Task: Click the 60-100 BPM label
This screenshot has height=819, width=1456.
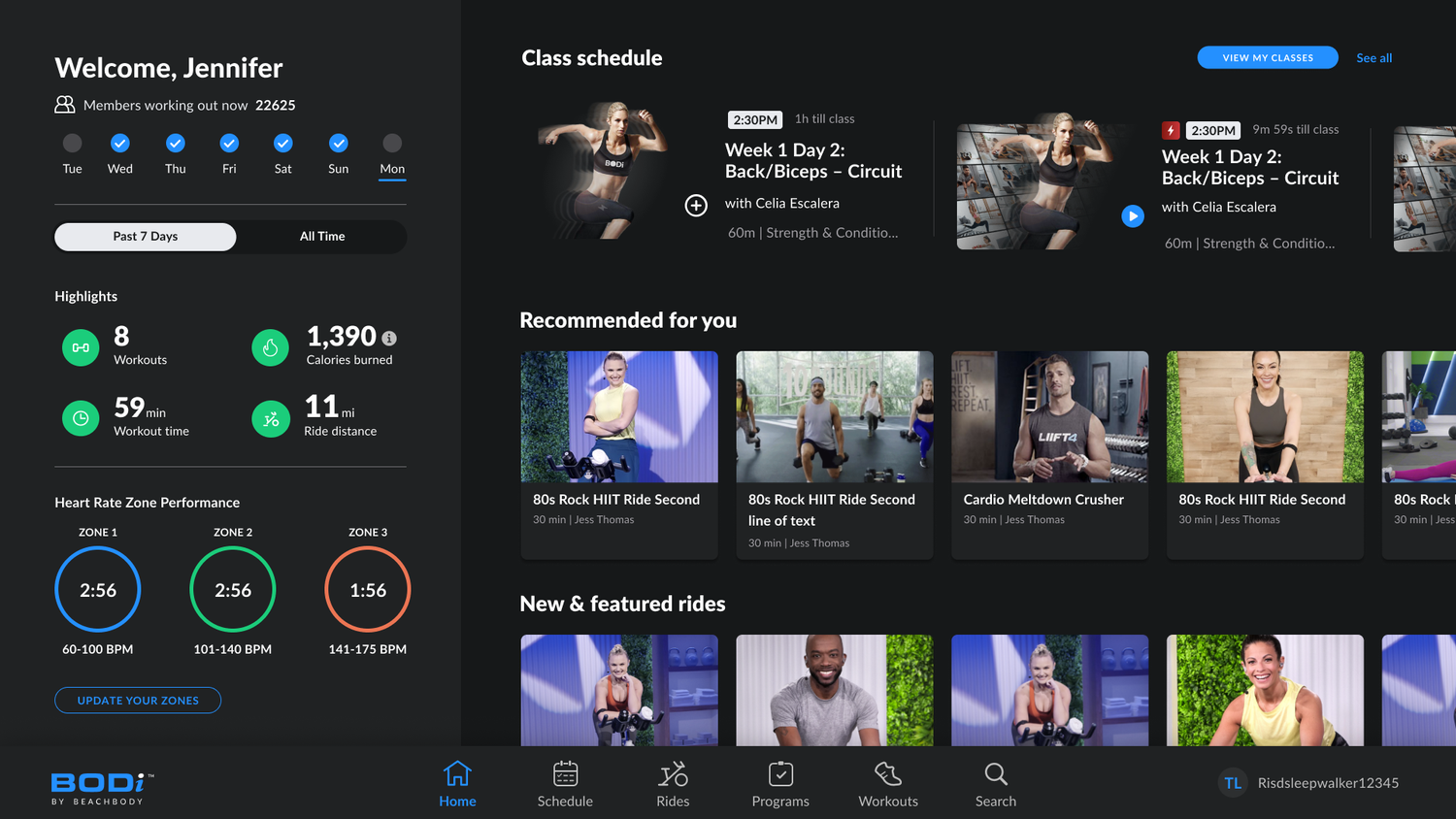Action: click(98, 649)
